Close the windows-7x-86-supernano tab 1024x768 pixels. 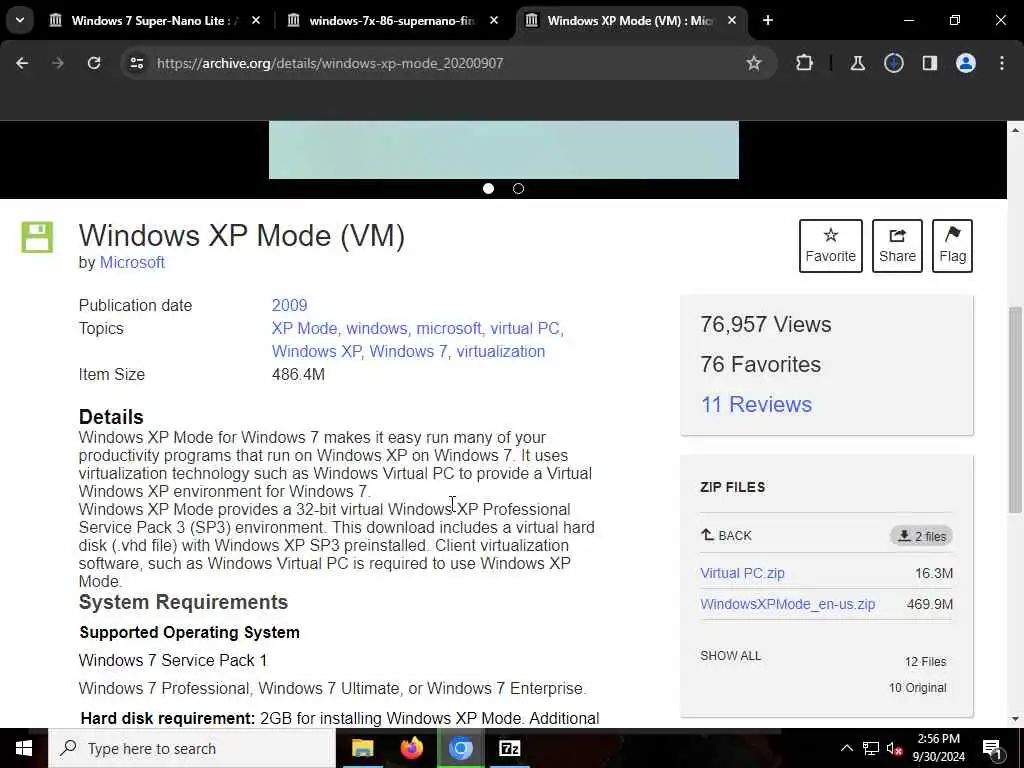coord(494,21)
